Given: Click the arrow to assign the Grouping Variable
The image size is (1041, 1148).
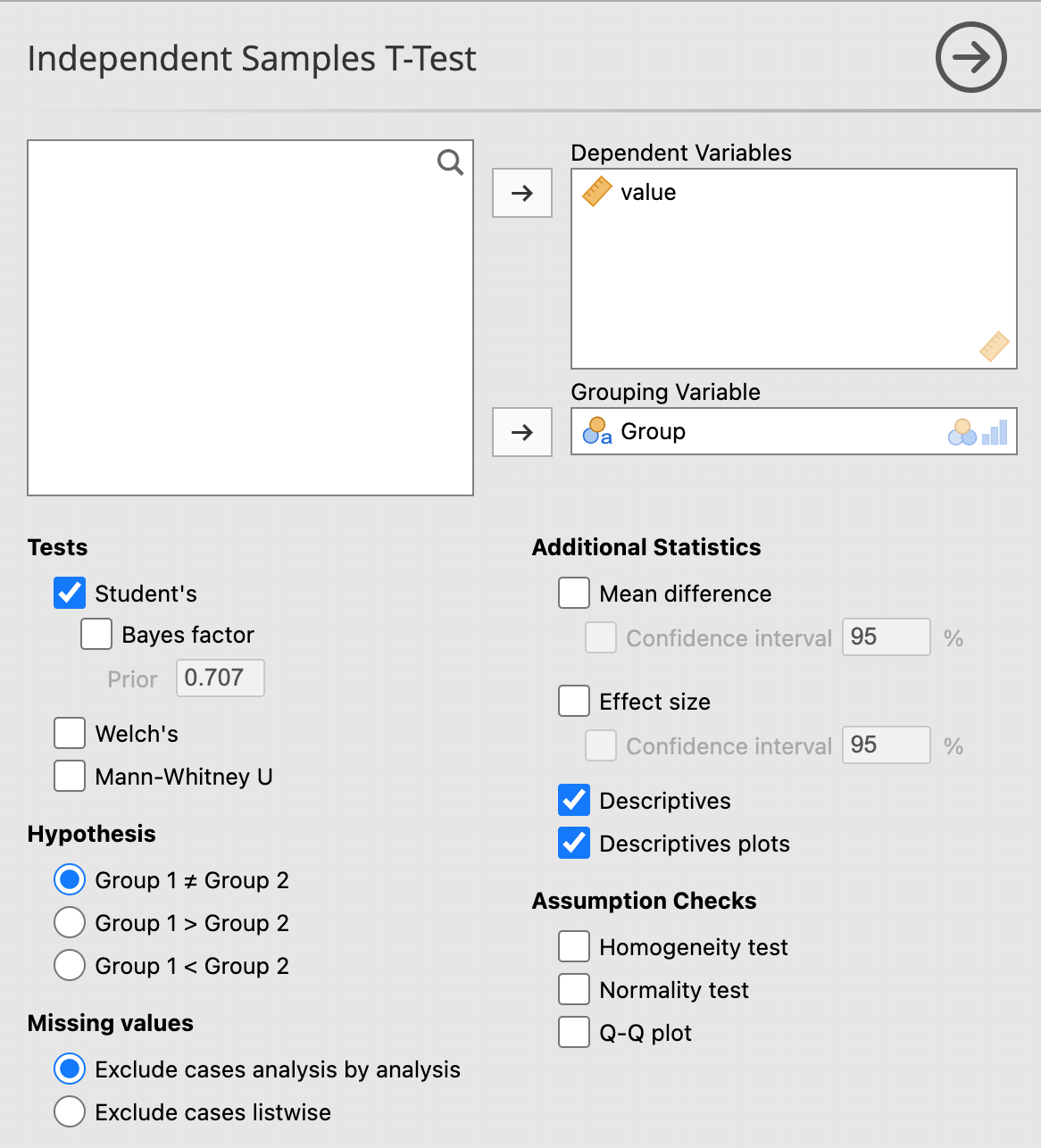Looking at the screenshot, I should click(521, 432).
